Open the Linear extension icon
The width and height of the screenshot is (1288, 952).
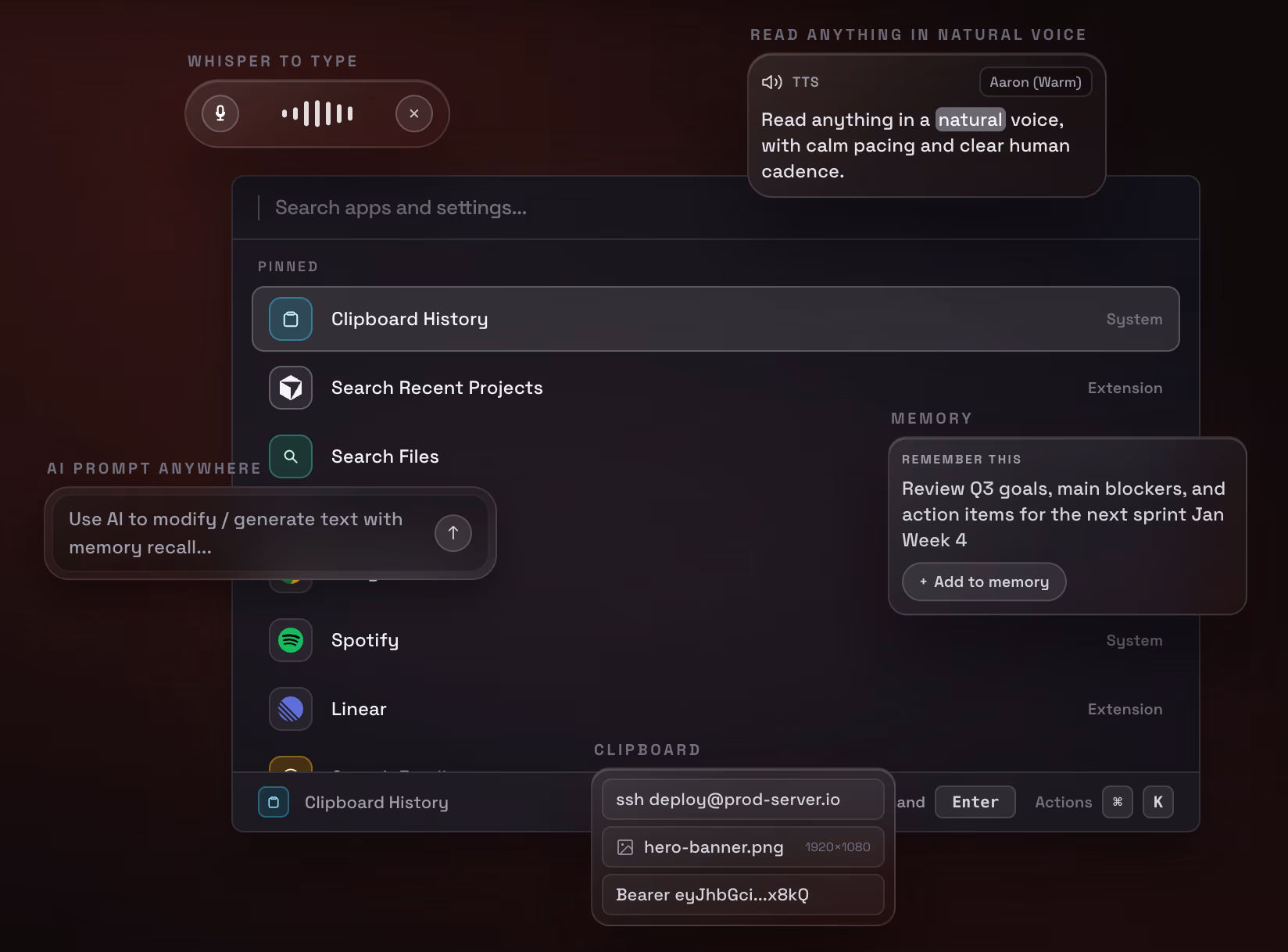[290, 709]
